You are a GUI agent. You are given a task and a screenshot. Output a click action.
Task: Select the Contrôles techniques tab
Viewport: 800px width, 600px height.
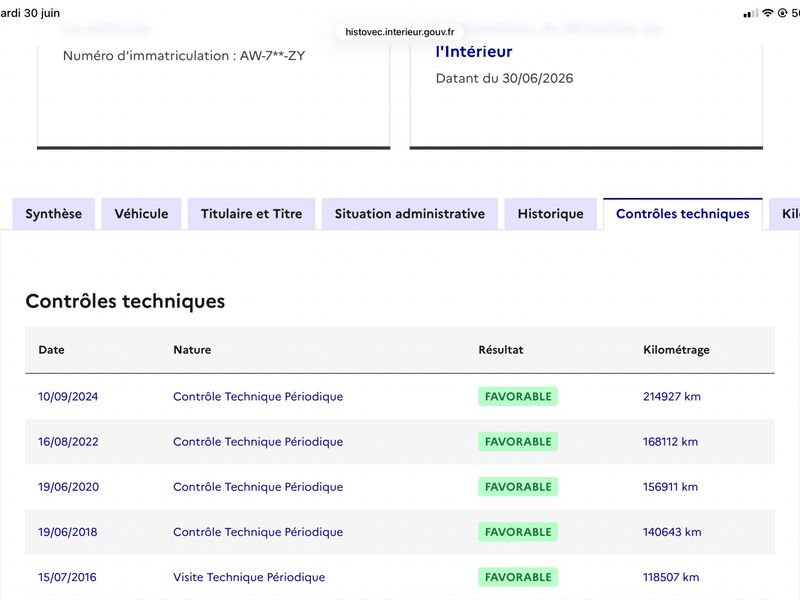(683, 214)
